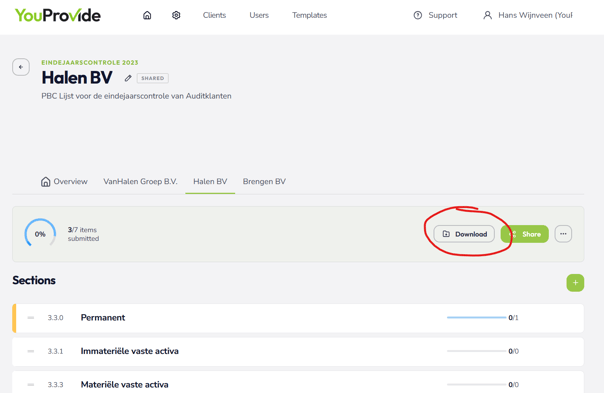
Task: Add a new section with plus button
Action: (x=575, y=283)
